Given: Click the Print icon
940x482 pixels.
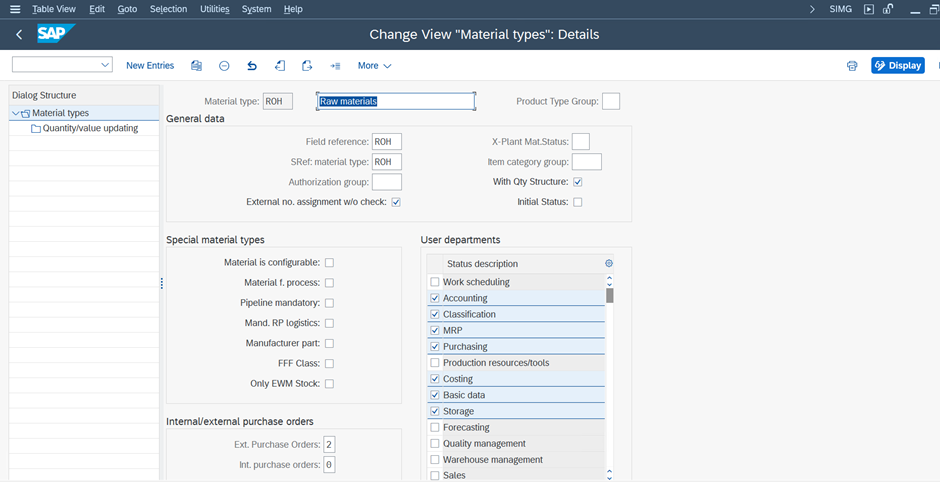Looking at the screenshot, I should (x=852, y=66).
